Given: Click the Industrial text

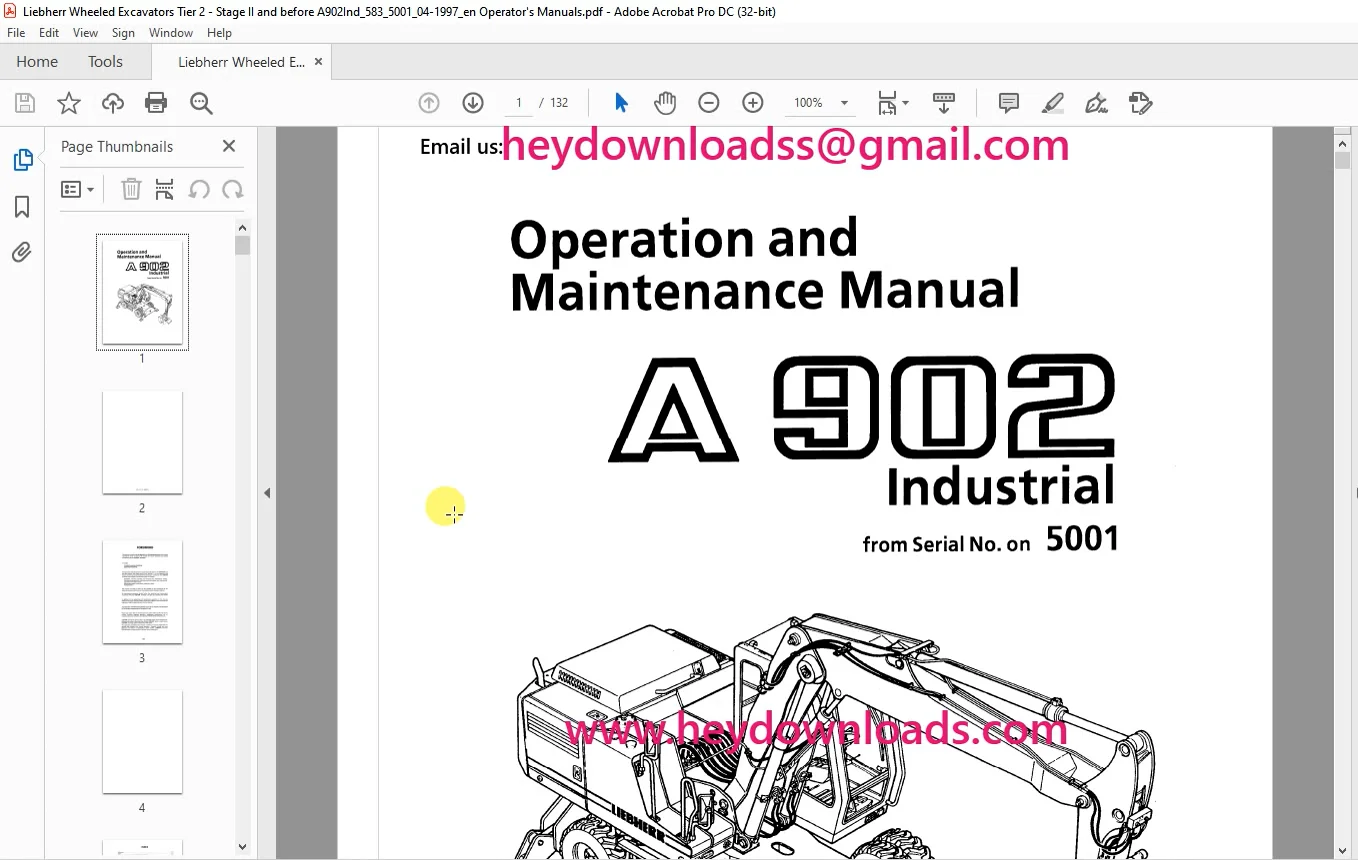Looking at the screenshot, I should pyautogui.click(x=1000, y=487).
